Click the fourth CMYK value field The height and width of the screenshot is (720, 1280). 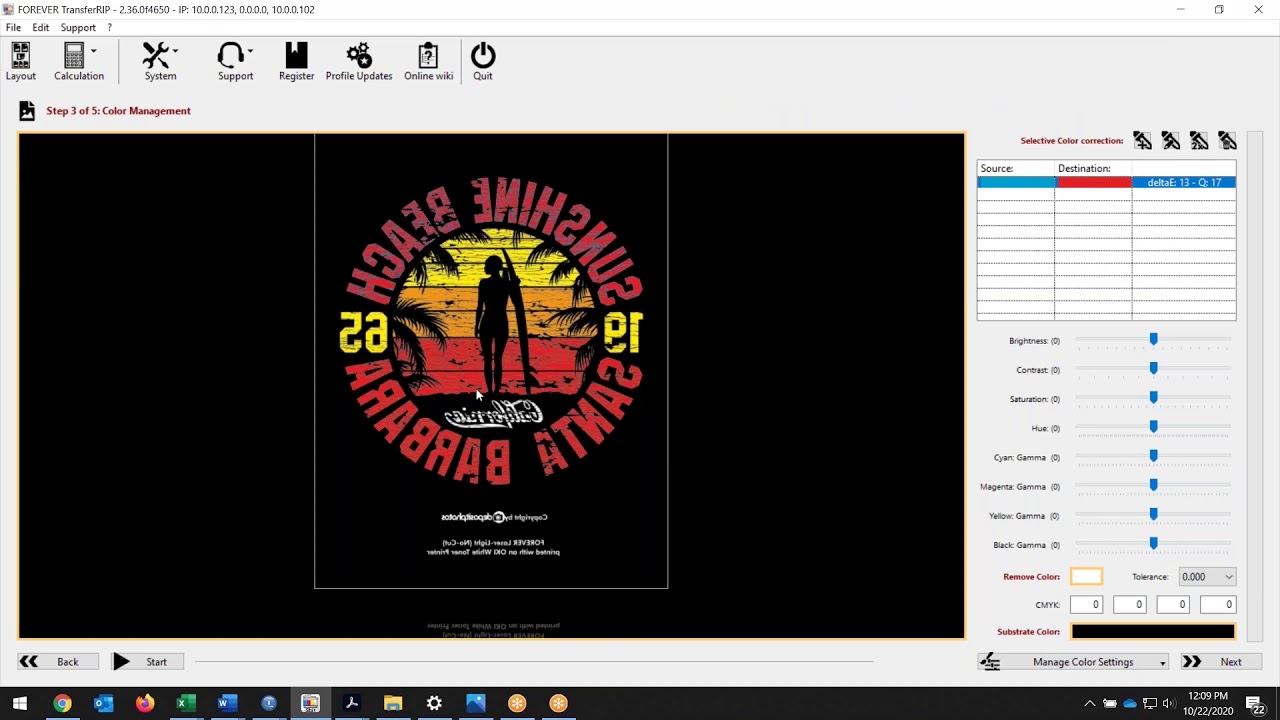pos(1217,605)
